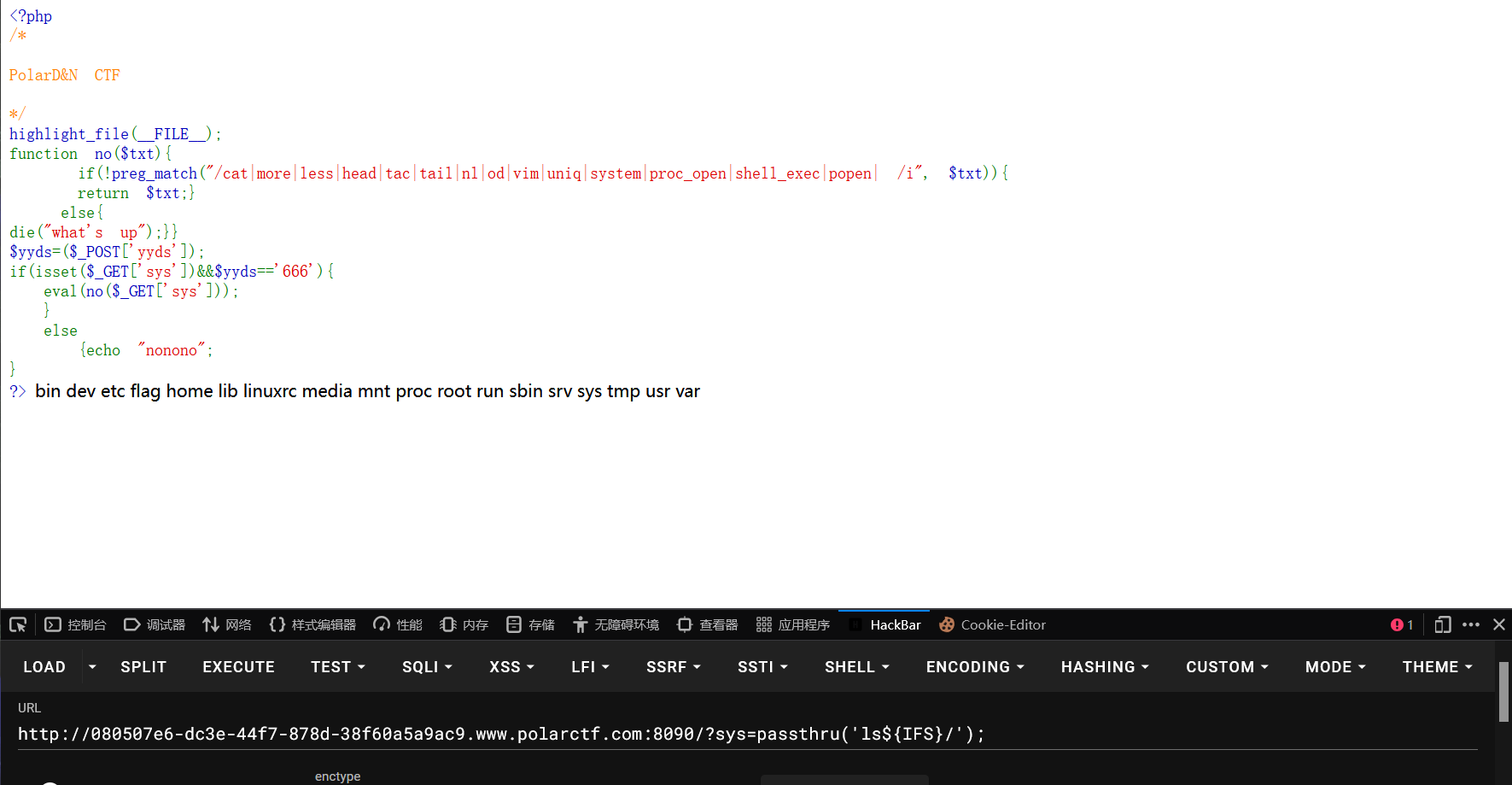Open the Cookie-Editor tab
The image size is (1512, 785).
click(992, 624)
